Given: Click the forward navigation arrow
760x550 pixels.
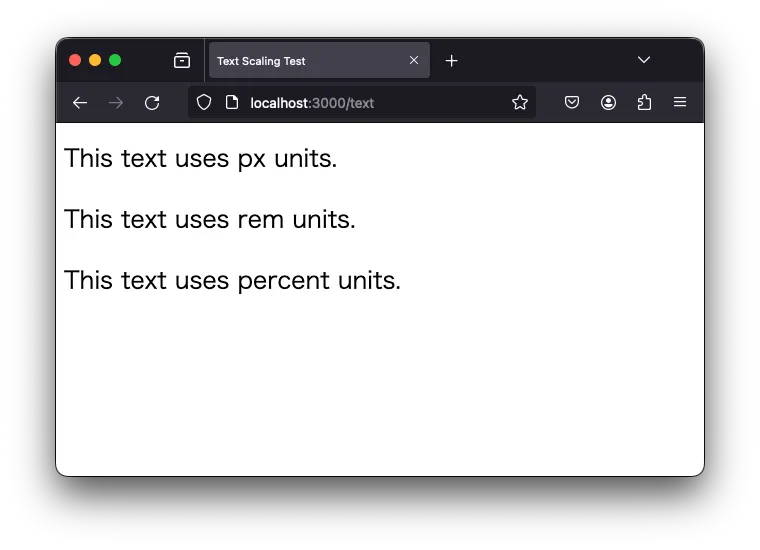Looking at the screenshot, I should 116,103.
